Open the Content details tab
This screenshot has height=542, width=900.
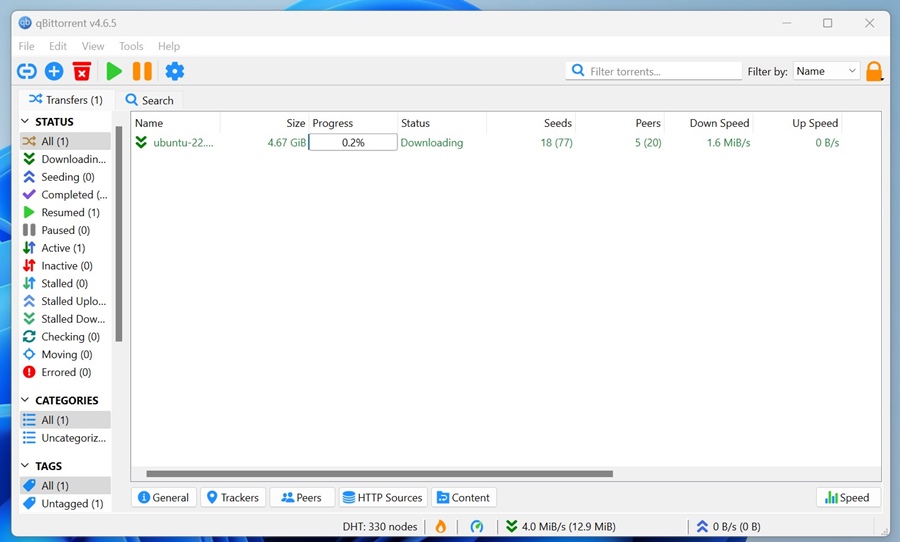click(x=464, y=497)
